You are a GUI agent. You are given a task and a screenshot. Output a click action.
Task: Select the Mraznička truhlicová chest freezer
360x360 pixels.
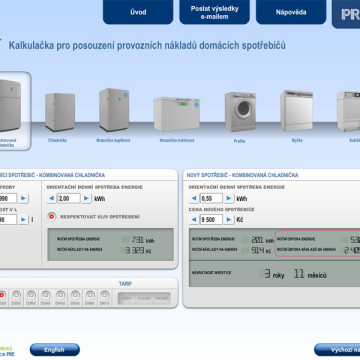(177, 114)
